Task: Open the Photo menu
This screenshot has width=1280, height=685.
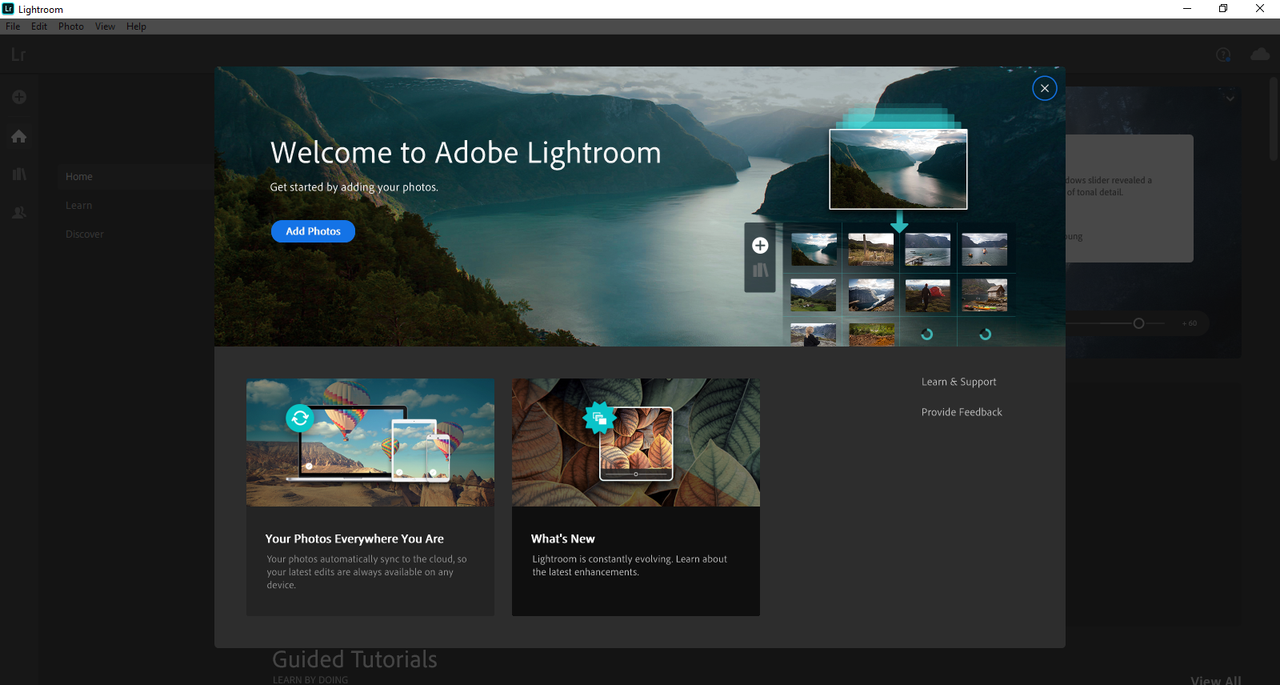Action: click(x=71, y=27)
